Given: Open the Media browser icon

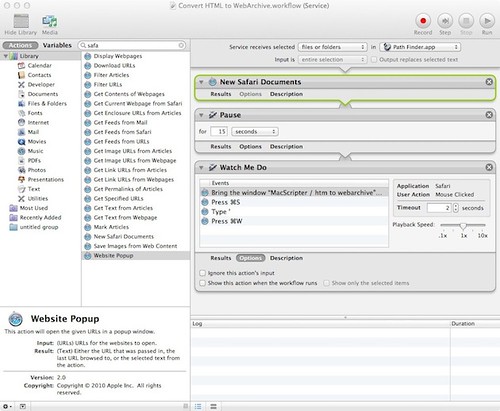Looking at the screenshot, I should [x=50, y=21].
